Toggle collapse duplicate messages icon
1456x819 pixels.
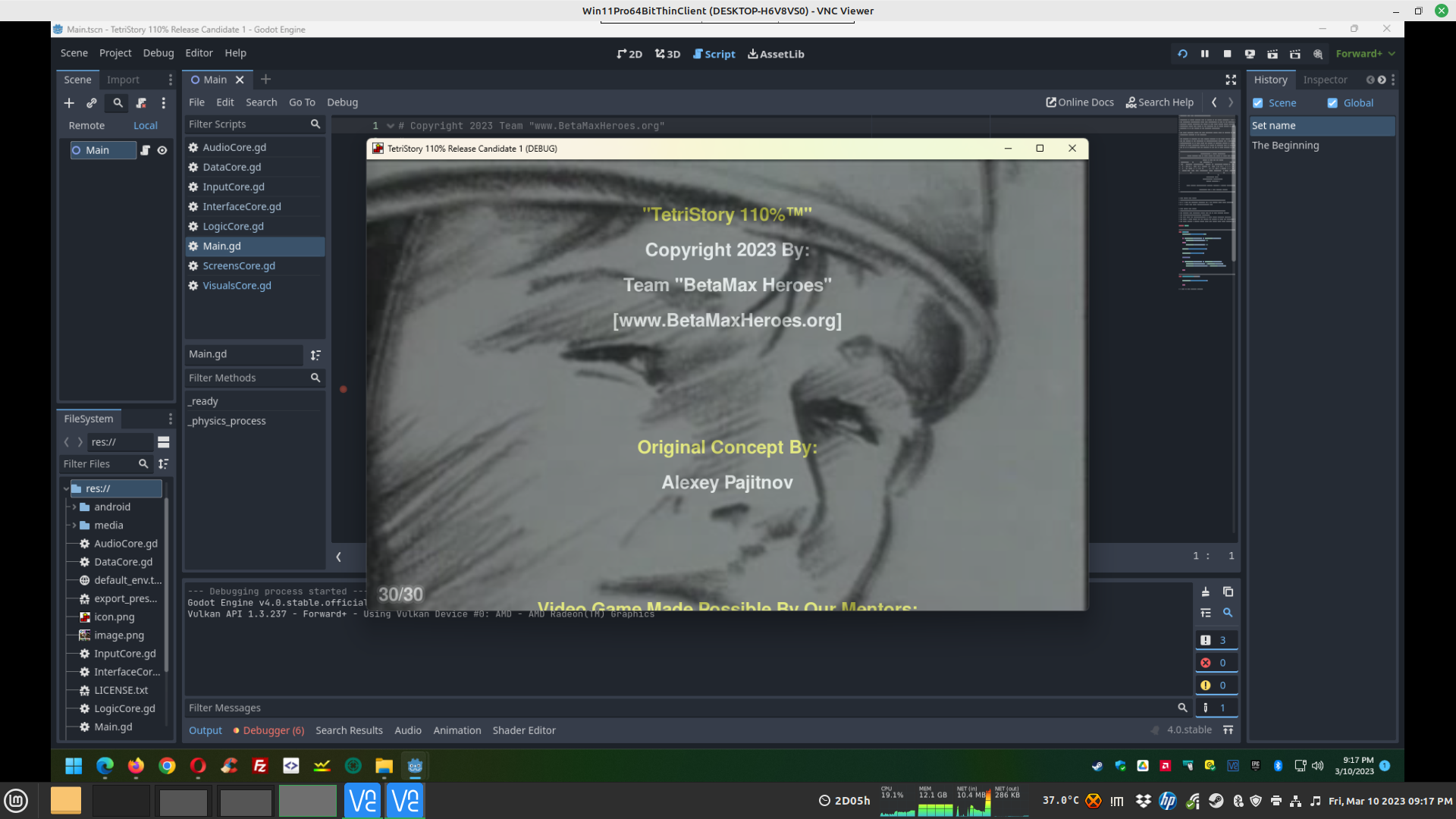click(x=1205, y=613)
